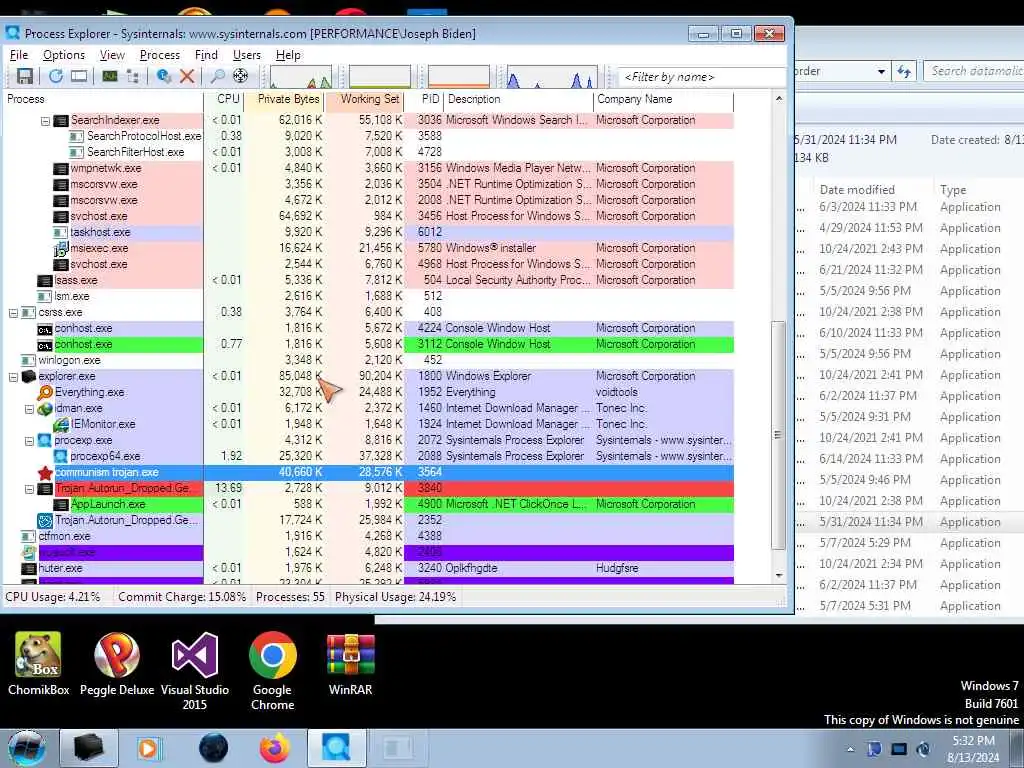Collapse the SearchIndexer.exe tree node
Image resolution: width=1024 pixels, height=768 pixels.
[45, 121]
